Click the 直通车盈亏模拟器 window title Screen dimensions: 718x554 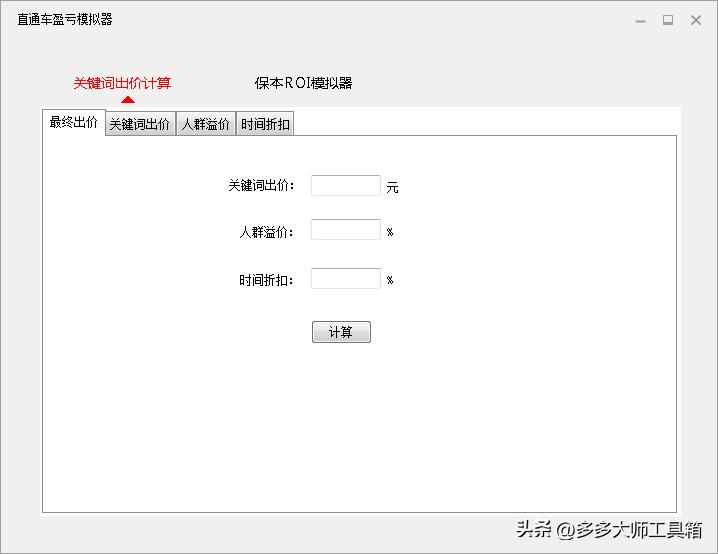coord(65,19)
